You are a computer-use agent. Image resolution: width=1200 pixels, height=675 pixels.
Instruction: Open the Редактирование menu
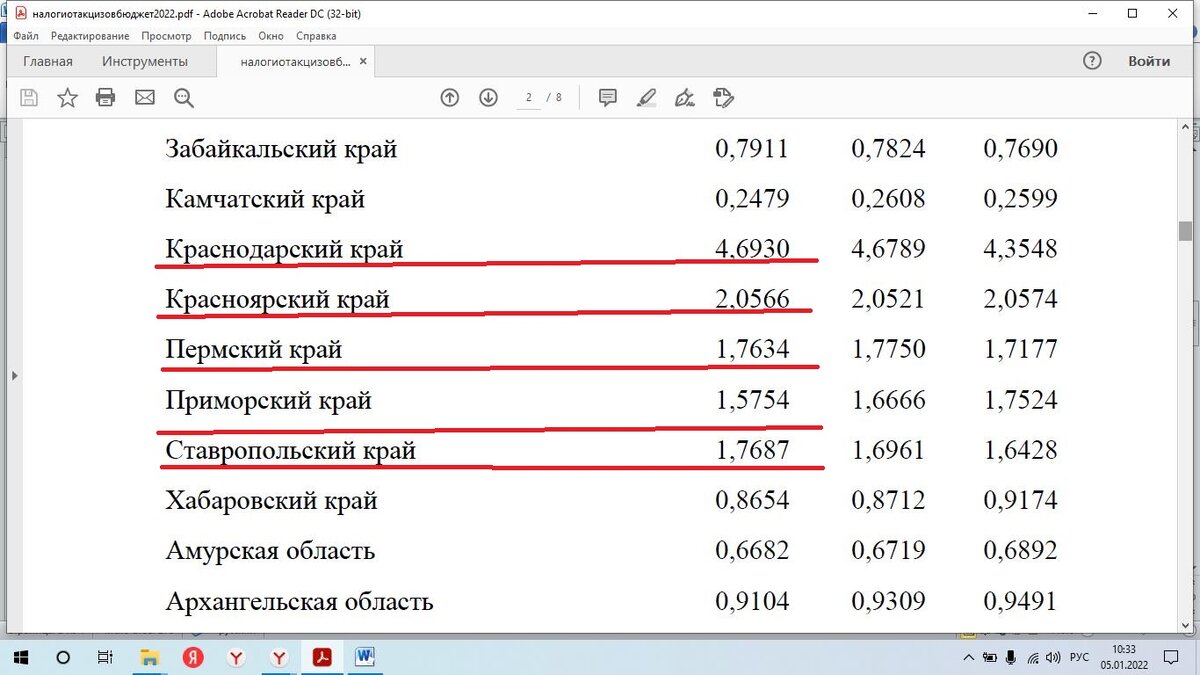point(90,36)
